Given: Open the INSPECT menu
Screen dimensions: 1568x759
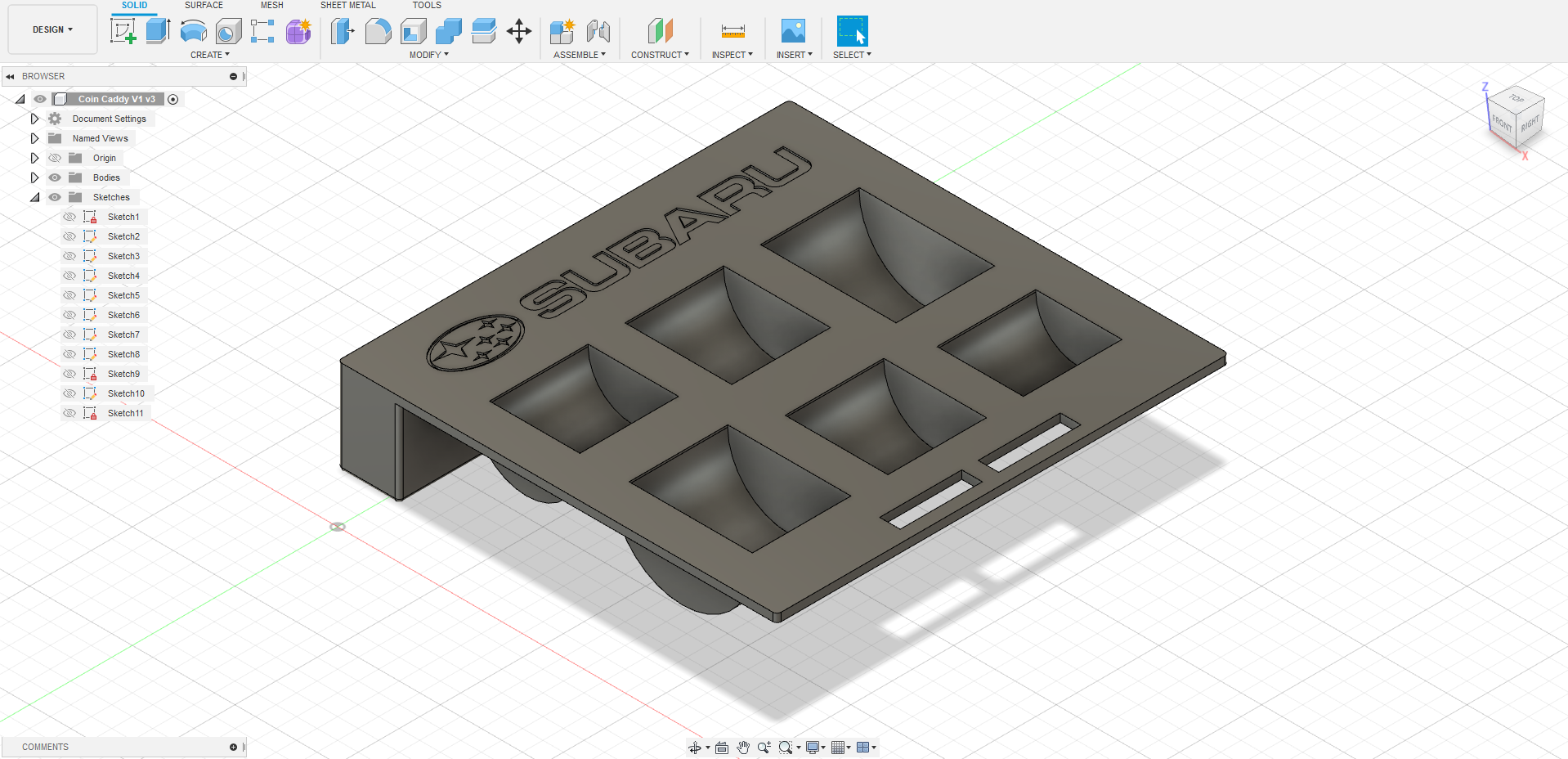Looking at the screenshot, I should point(732,55).
